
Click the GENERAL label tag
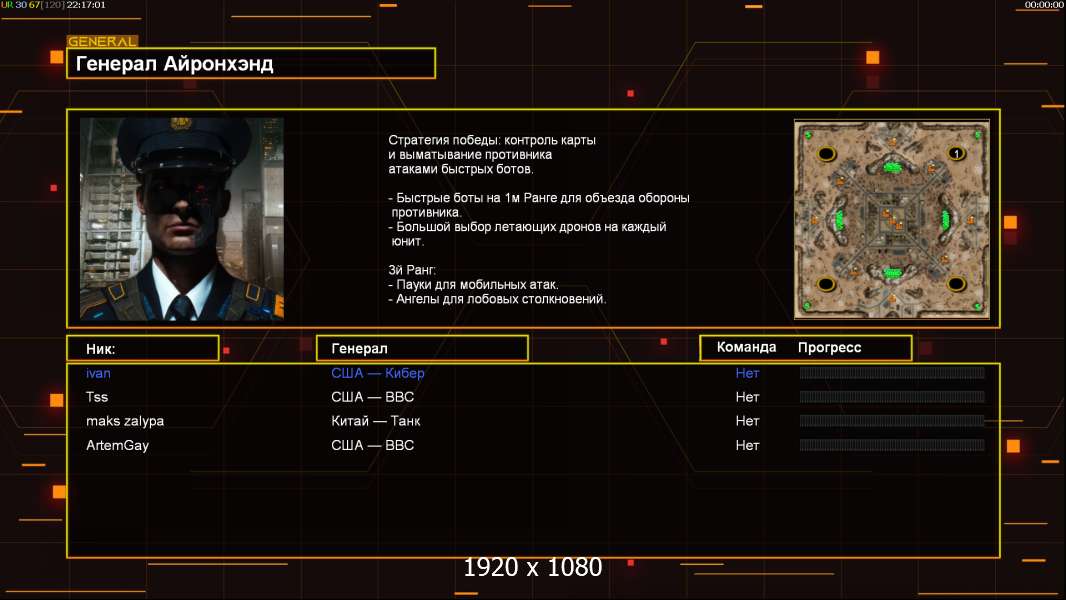(103, 41)
